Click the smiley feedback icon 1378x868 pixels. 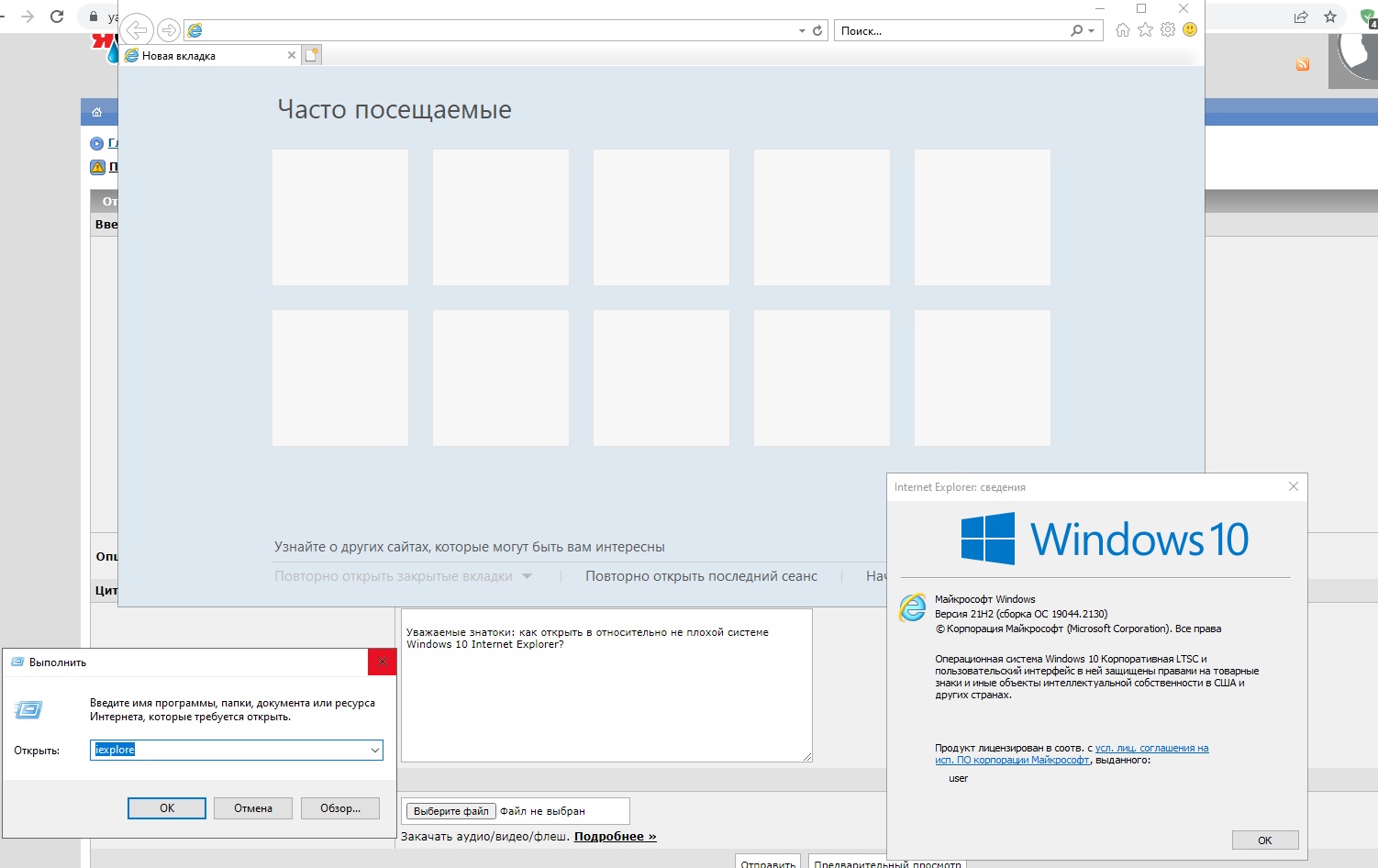(x=1190, y=29)
